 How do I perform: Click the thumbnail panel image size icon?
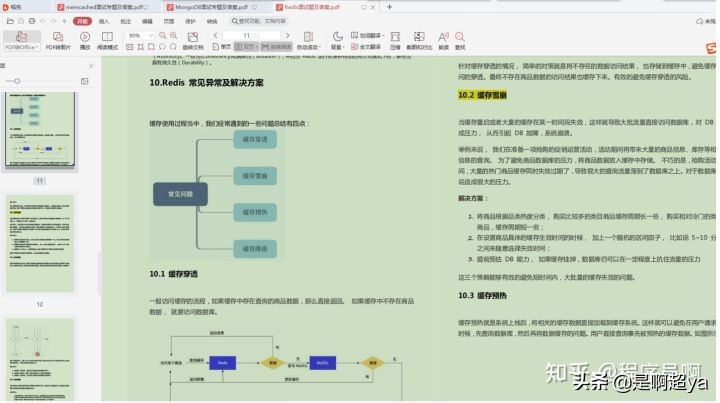[84, 81]
